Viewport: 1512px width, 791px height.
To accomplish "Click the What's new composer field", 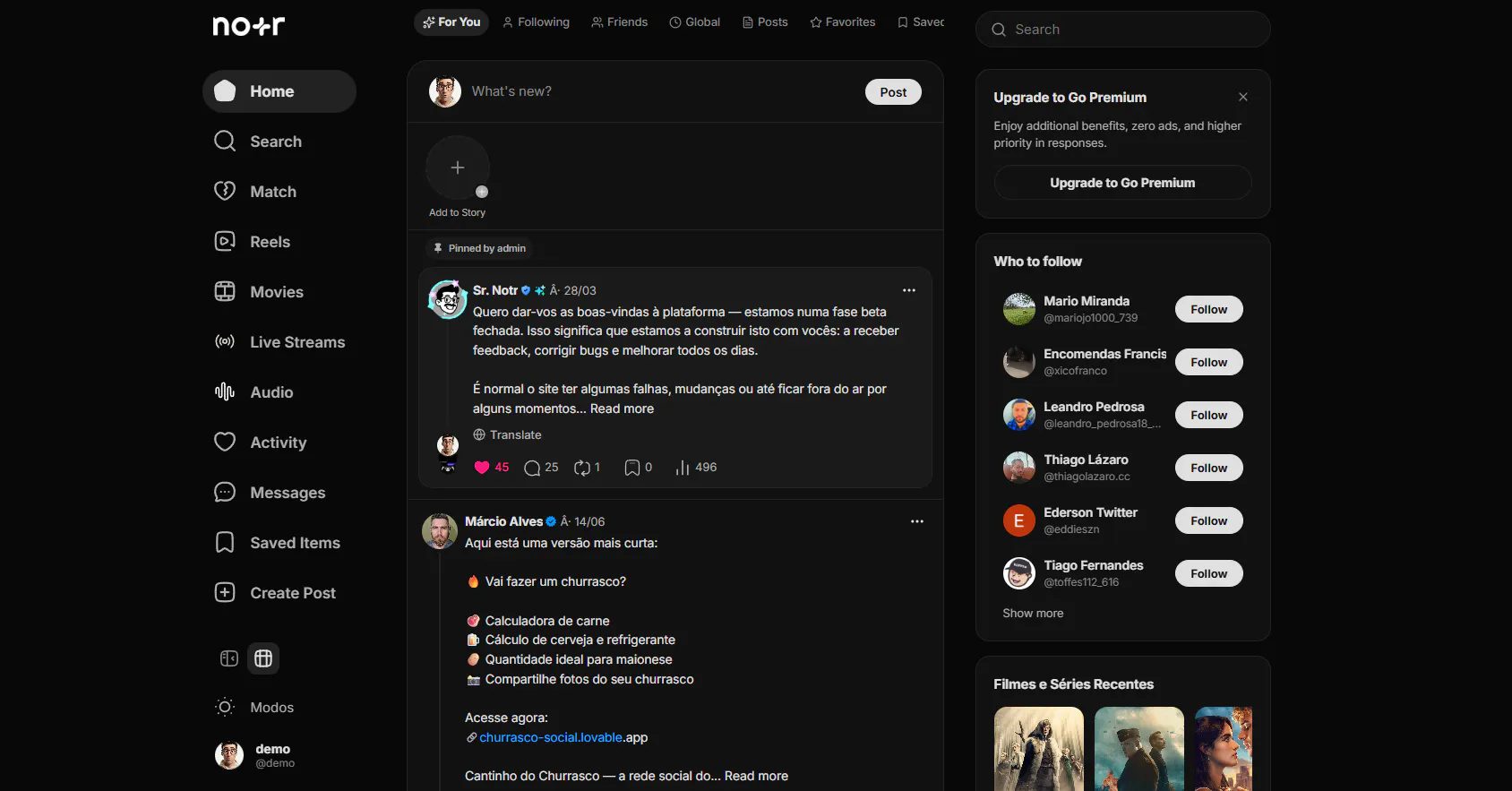I will [x=663, y=91].
